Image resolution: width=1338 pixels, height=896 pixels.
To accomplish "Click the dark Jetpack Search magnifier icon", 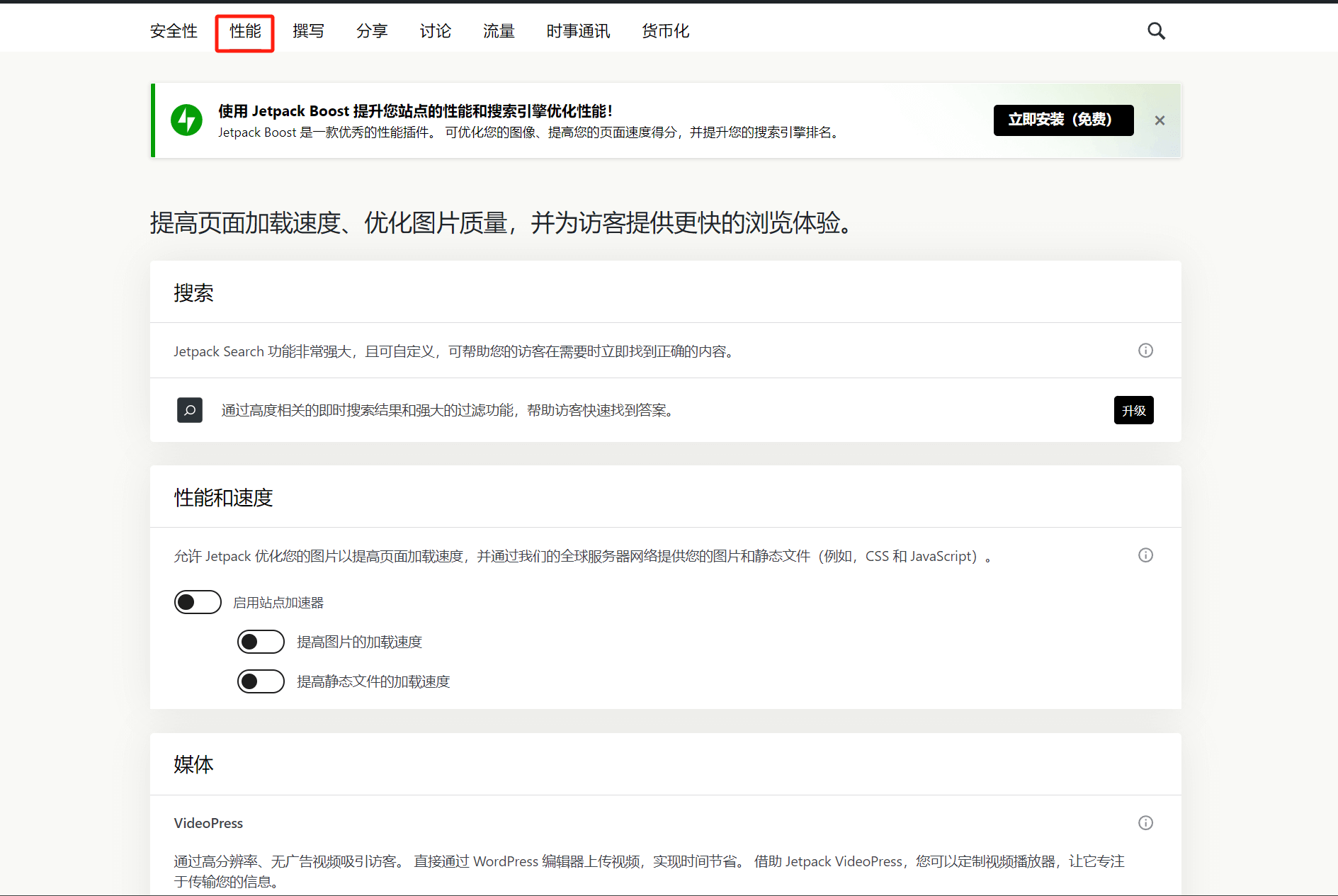I will pyautogui.click(x=190, y=410).
